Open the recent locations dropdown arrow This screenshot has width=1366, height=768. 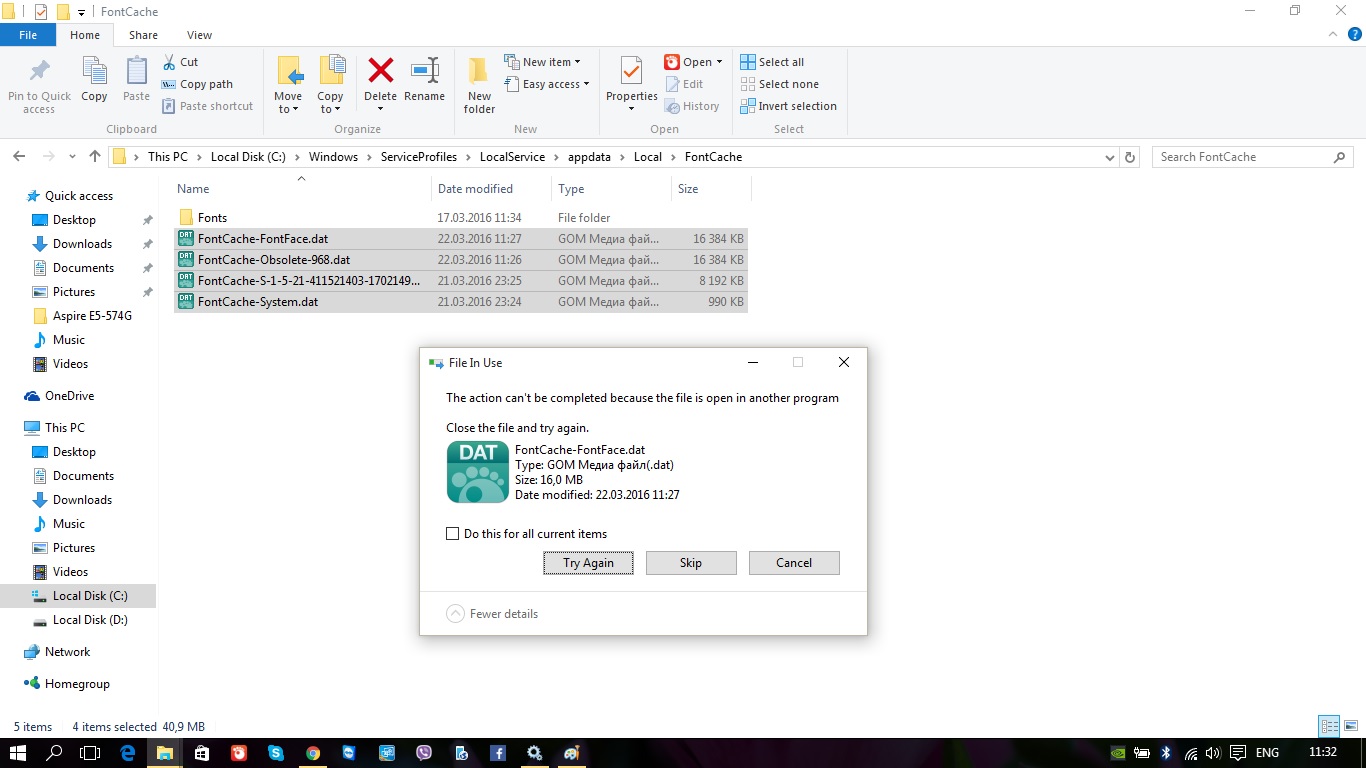pyautogui.click(x=72, y=157)
